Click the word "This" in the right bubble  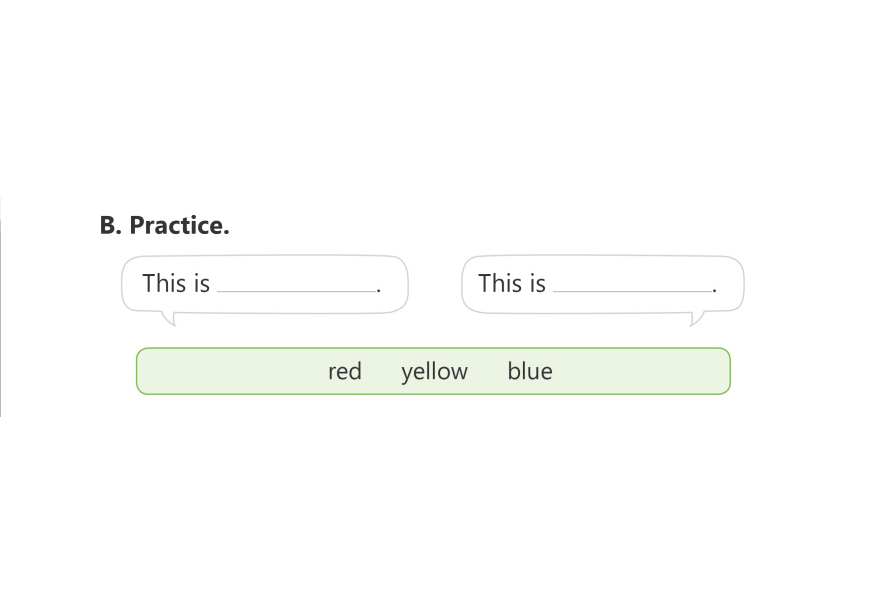[x=500, y=284]
